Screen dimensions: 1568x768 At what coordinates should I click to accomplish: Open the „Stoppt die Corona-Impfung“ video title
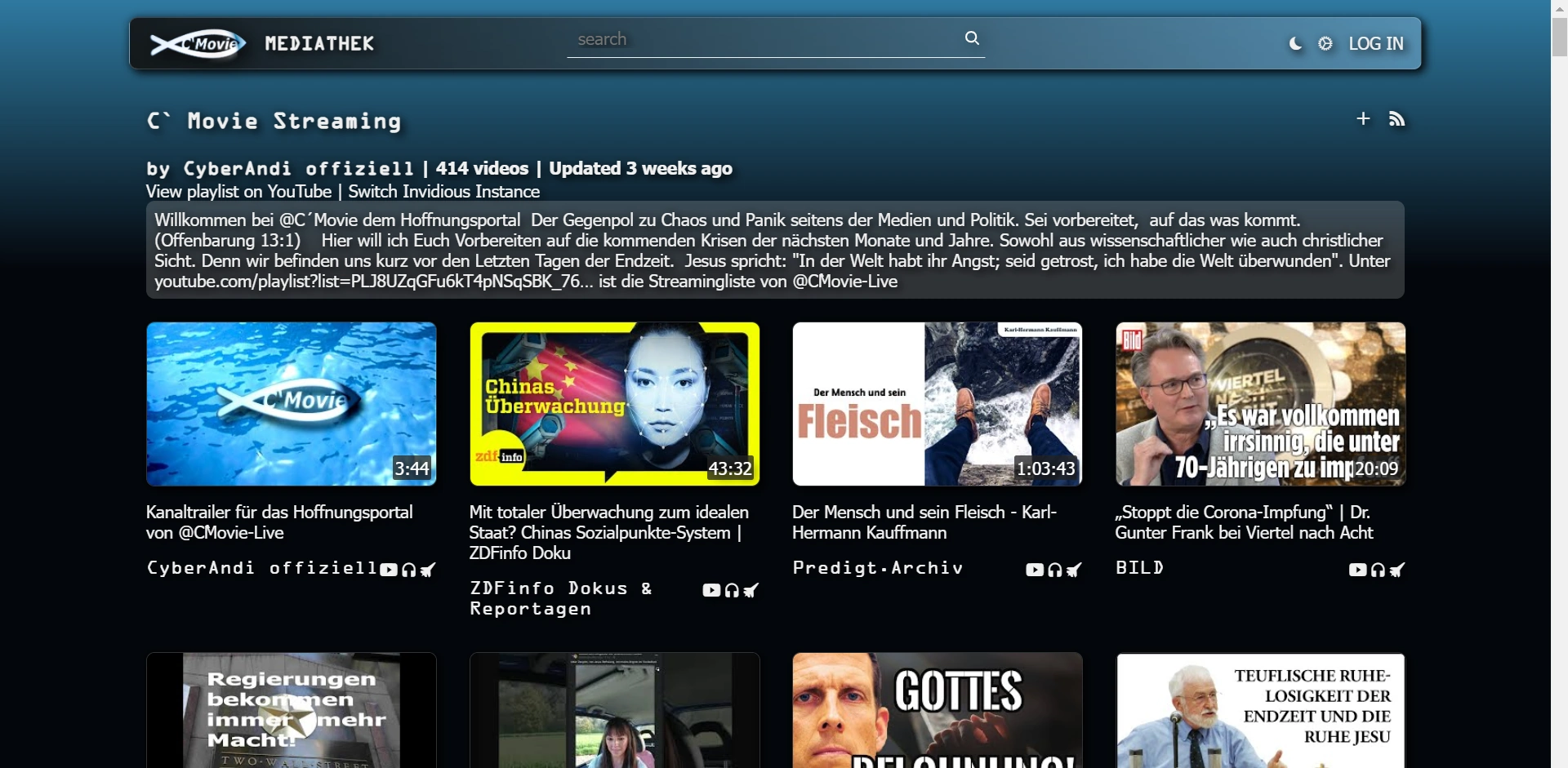(1243, 522)
